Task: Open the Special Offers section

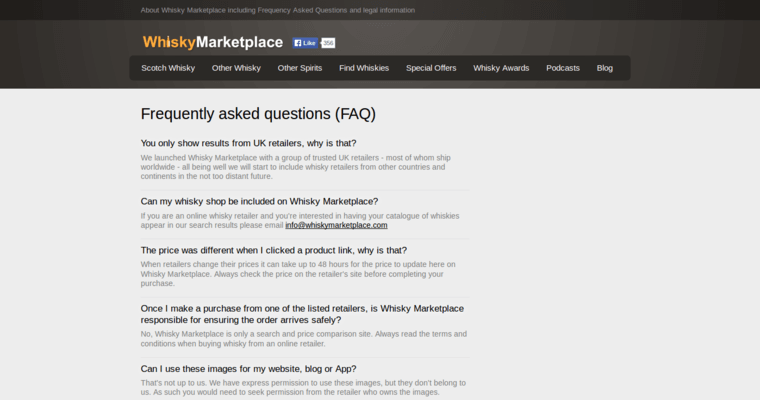Action: pos(431,68)
